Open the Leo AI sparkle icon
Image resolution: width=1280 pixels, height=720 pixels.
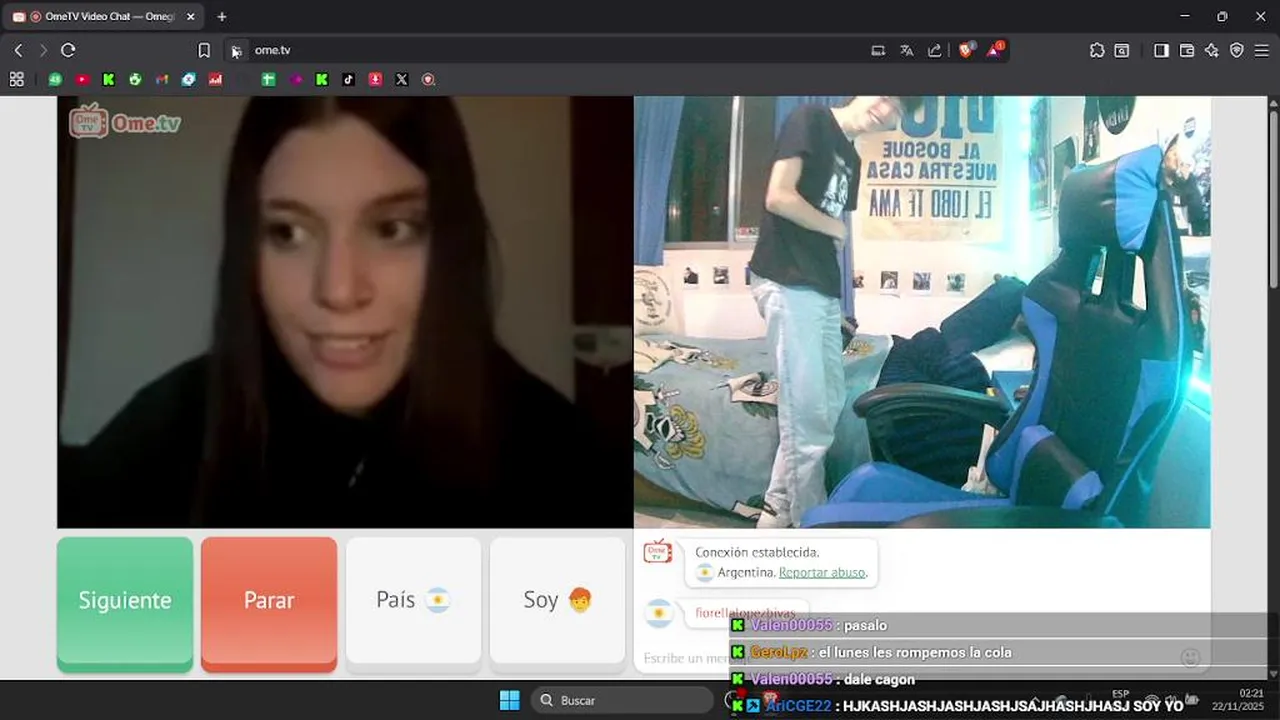(1212, 50)
